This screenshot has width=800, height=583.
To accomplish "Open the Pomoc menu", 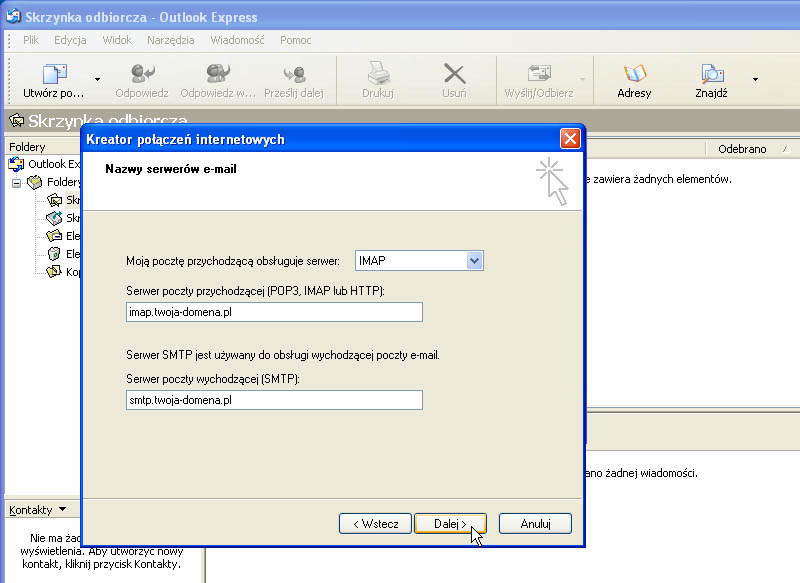I will coord(295,40).
